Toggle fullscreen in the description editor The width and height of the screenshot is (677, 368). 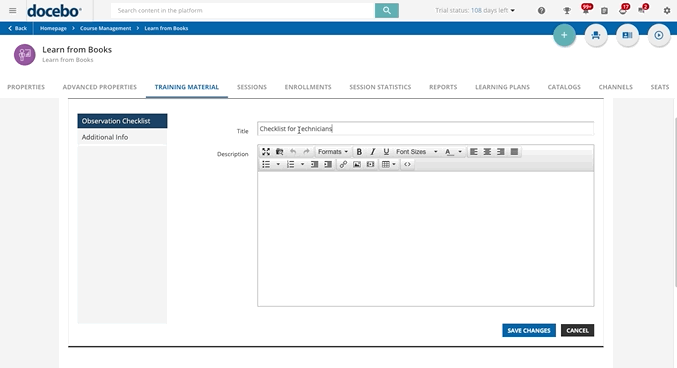click(x=266, y=152)
